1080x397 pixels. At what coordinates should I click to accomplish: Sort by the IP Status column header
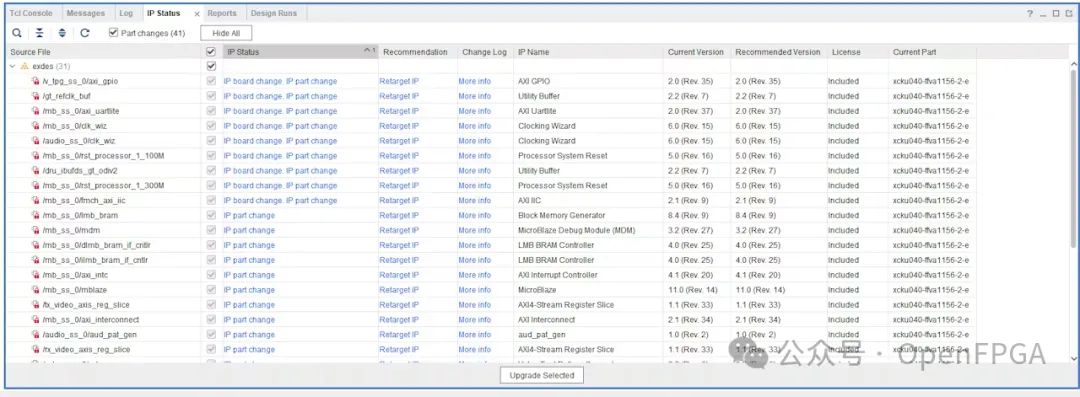pyautogui.click(x=300, y=52)
